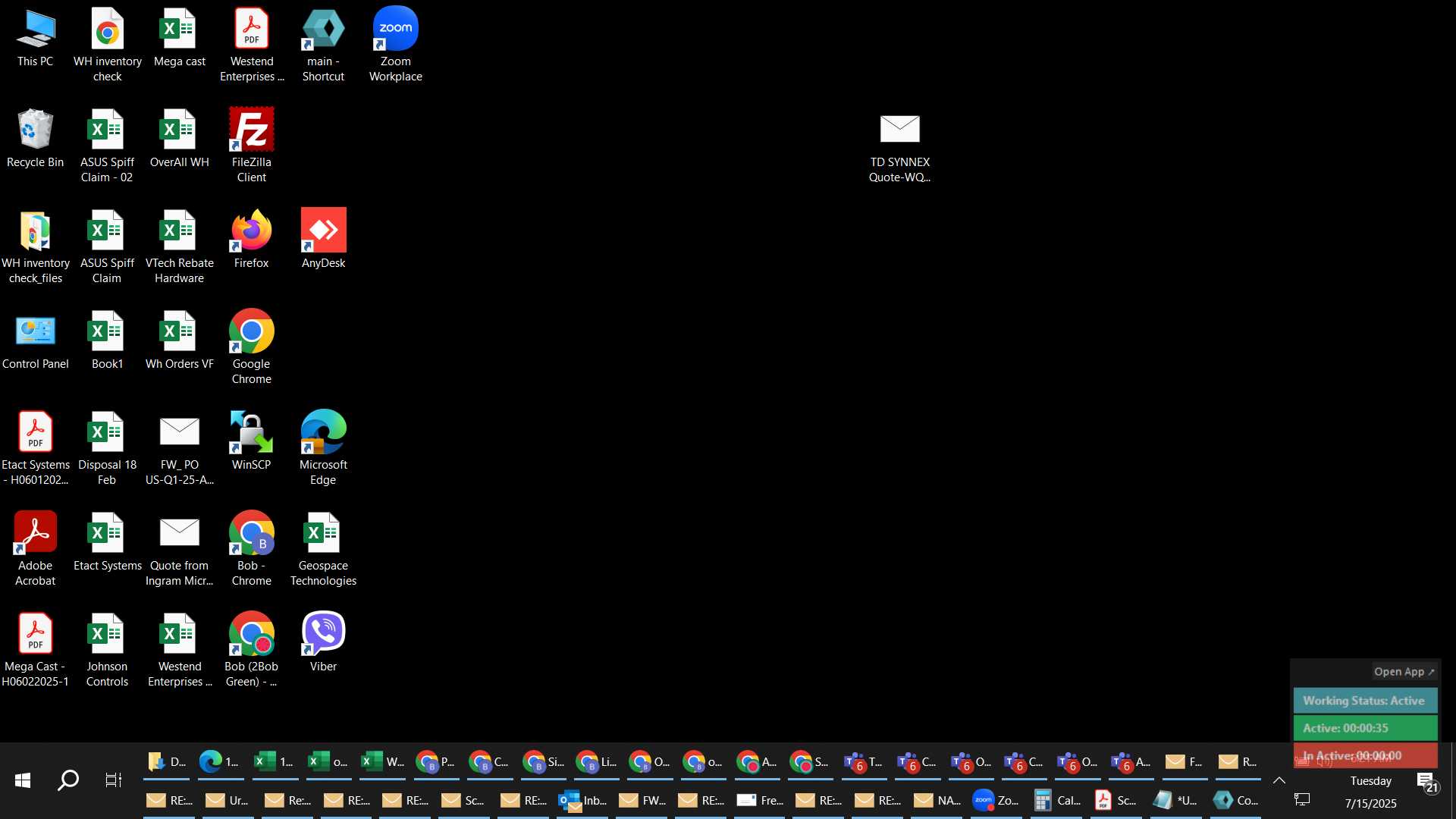Switch to the taskbar app labeled Co...
Viewport: 1456px width, 819px height.
[x=1235, y=801]
